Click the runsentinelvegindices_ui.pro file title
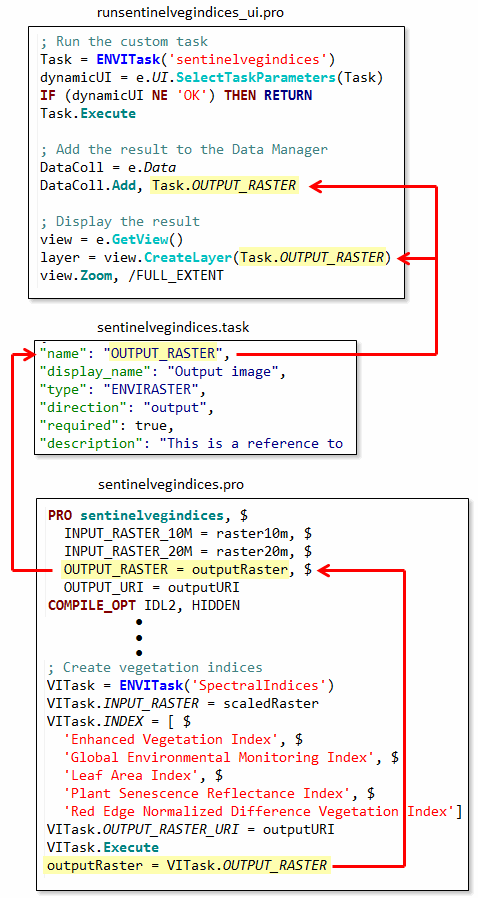 point(191,13)
